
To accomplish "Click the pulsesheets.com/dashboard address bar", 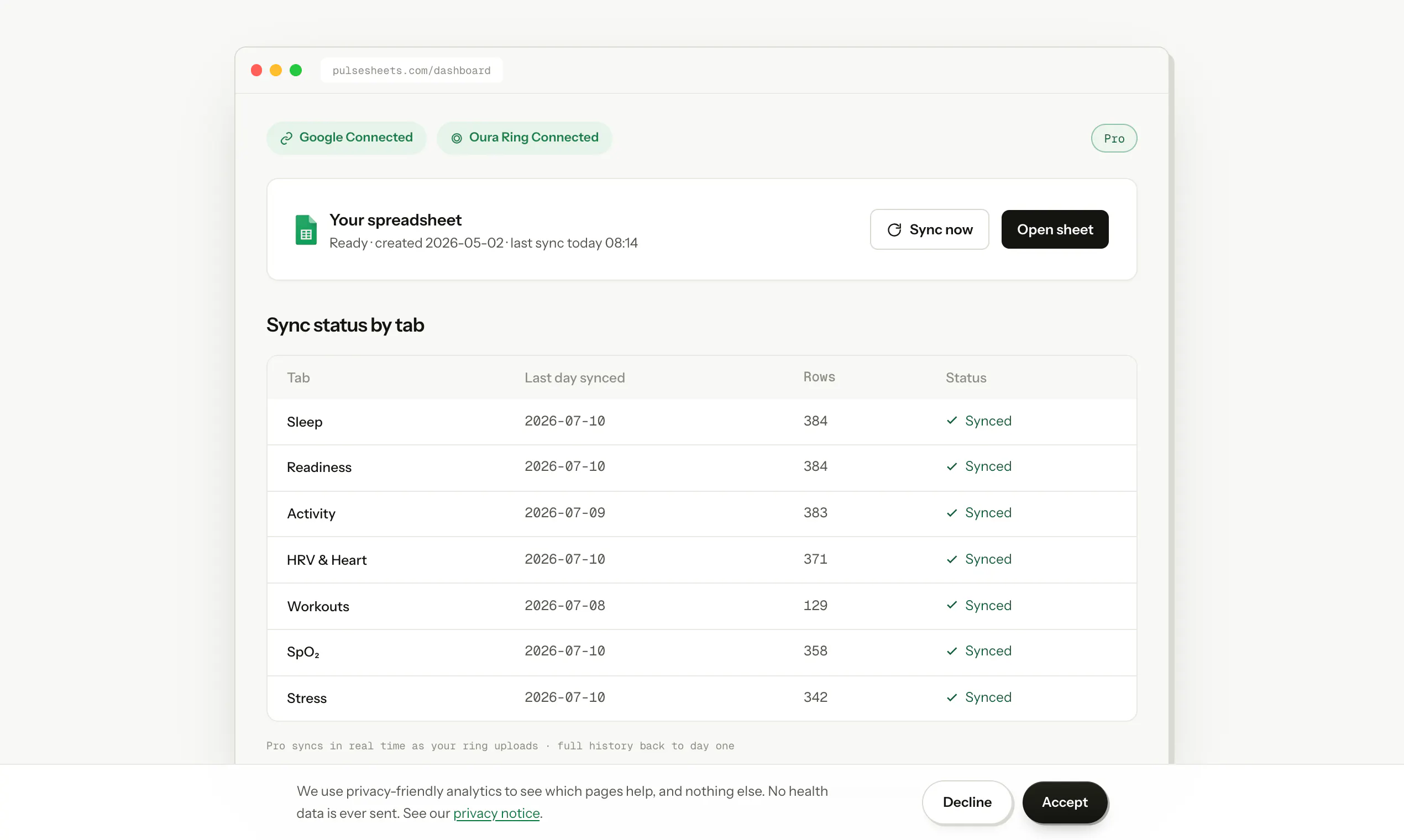I will (x=411, y=70).
